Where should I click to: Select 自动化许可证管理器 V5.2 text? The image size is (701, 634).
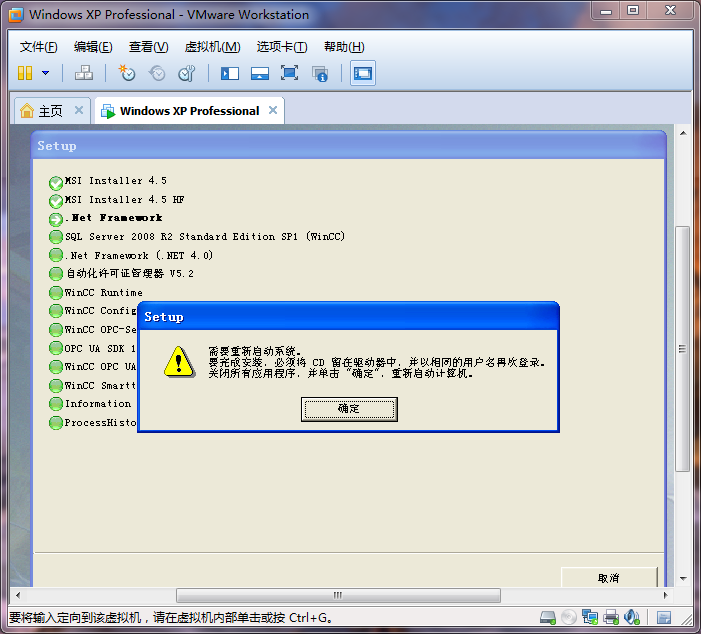pos(130,273)
